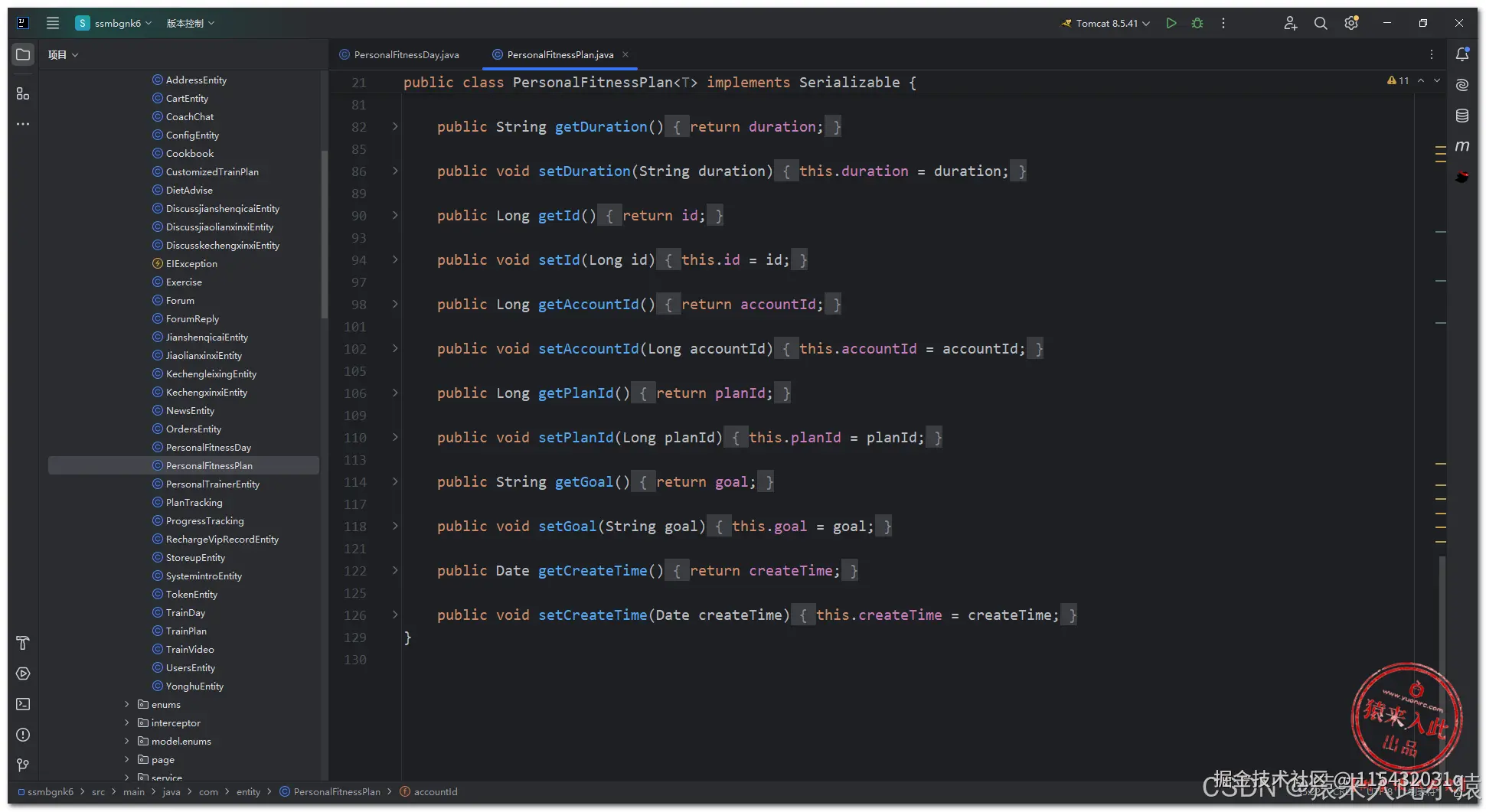Open the Services tool window
This screenshot has width=1486, height=812.
tap(23, 673)
